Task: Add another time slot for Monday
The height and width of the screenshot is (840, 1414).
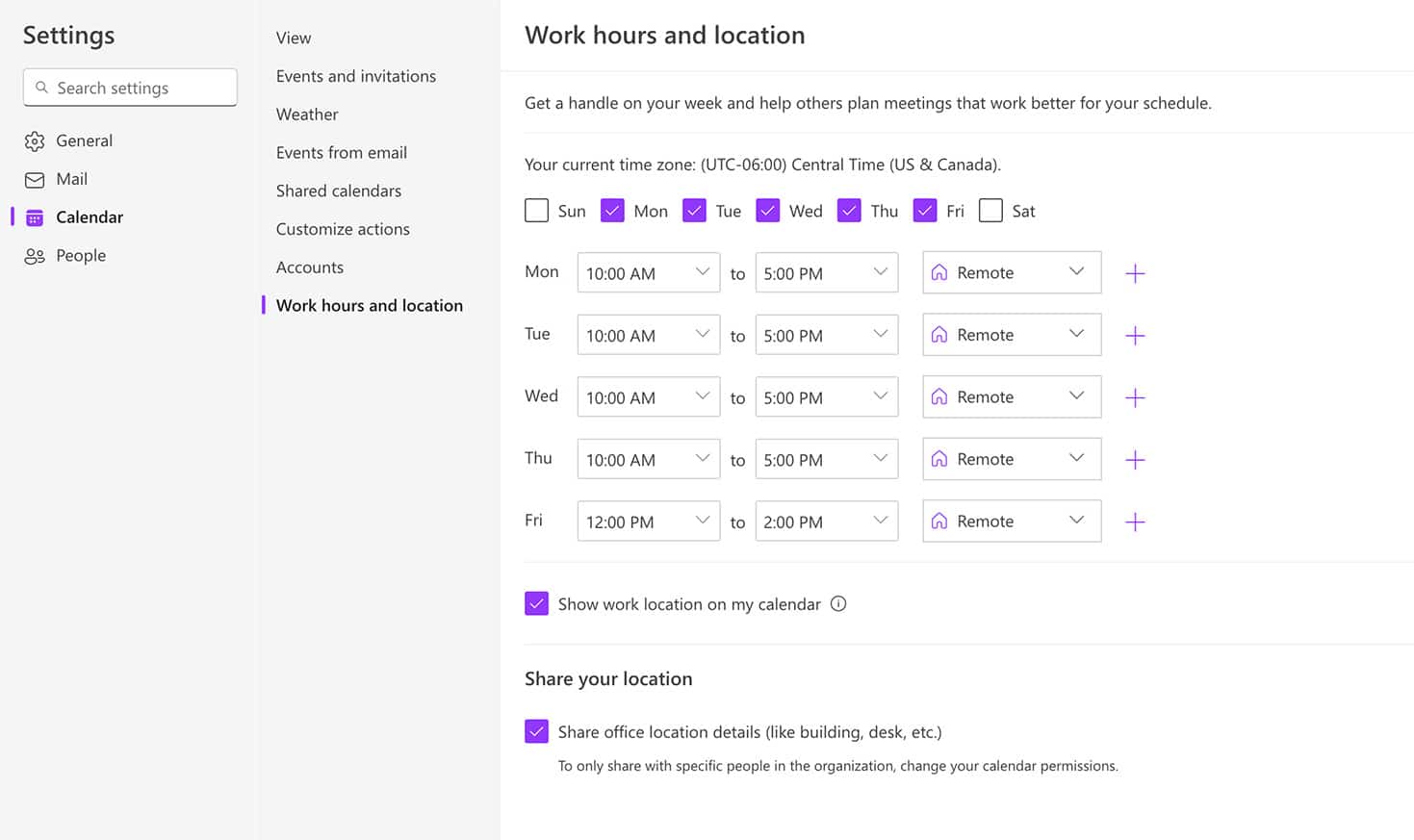Action: [x=1135, y=273]
